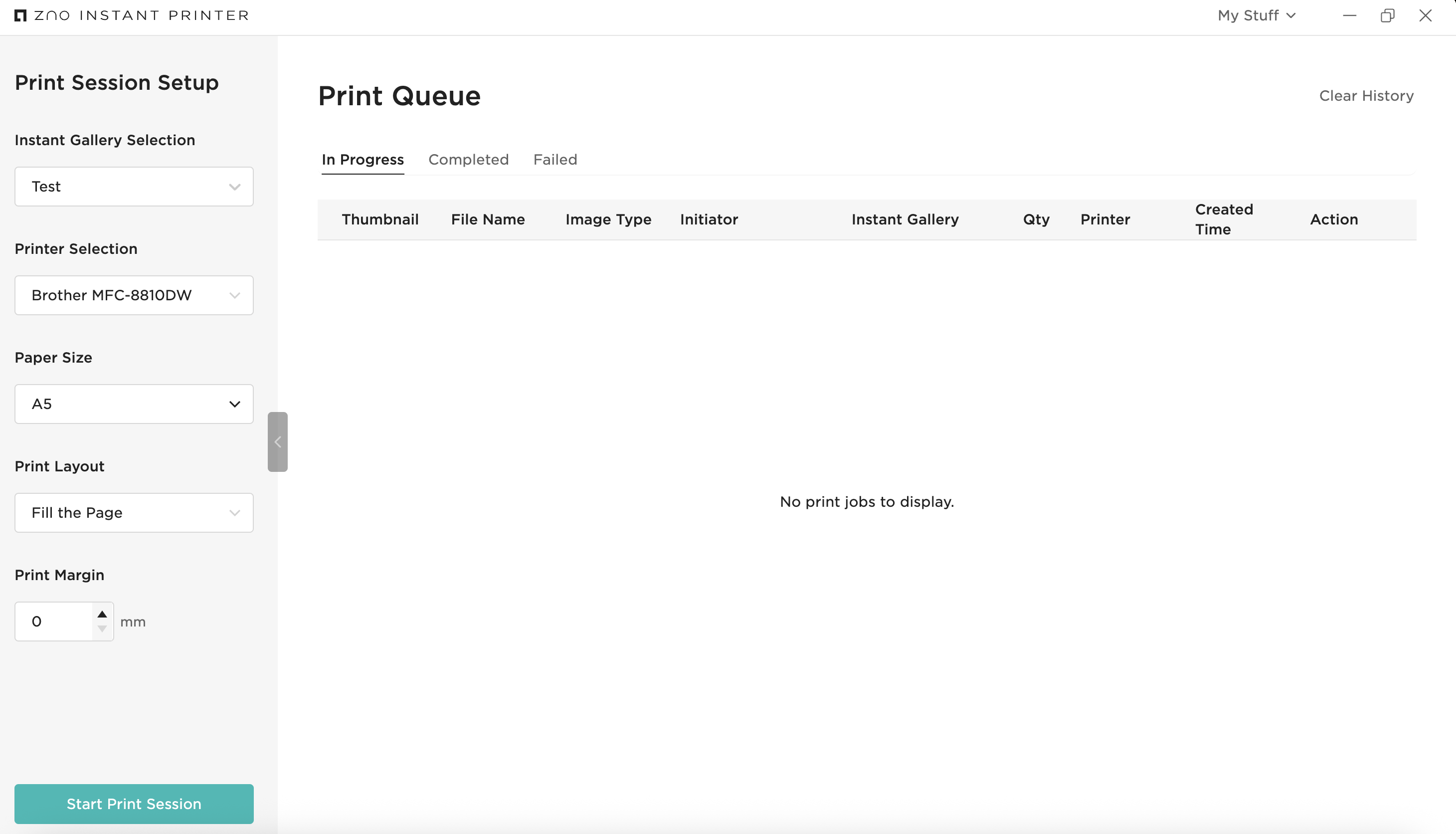The image size is (1456, 834).
Task: Restore the application window size
Action: coord(1387,15)
